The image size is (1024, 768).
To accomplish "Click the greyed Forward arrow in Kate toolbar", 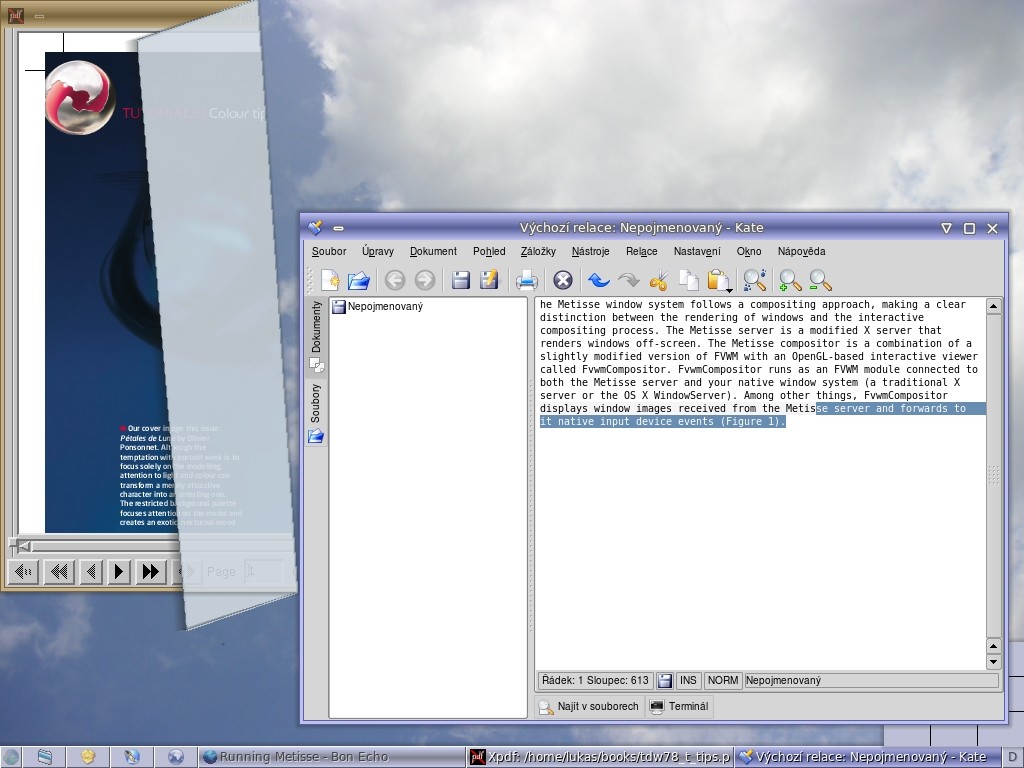I will coord(424,280).
